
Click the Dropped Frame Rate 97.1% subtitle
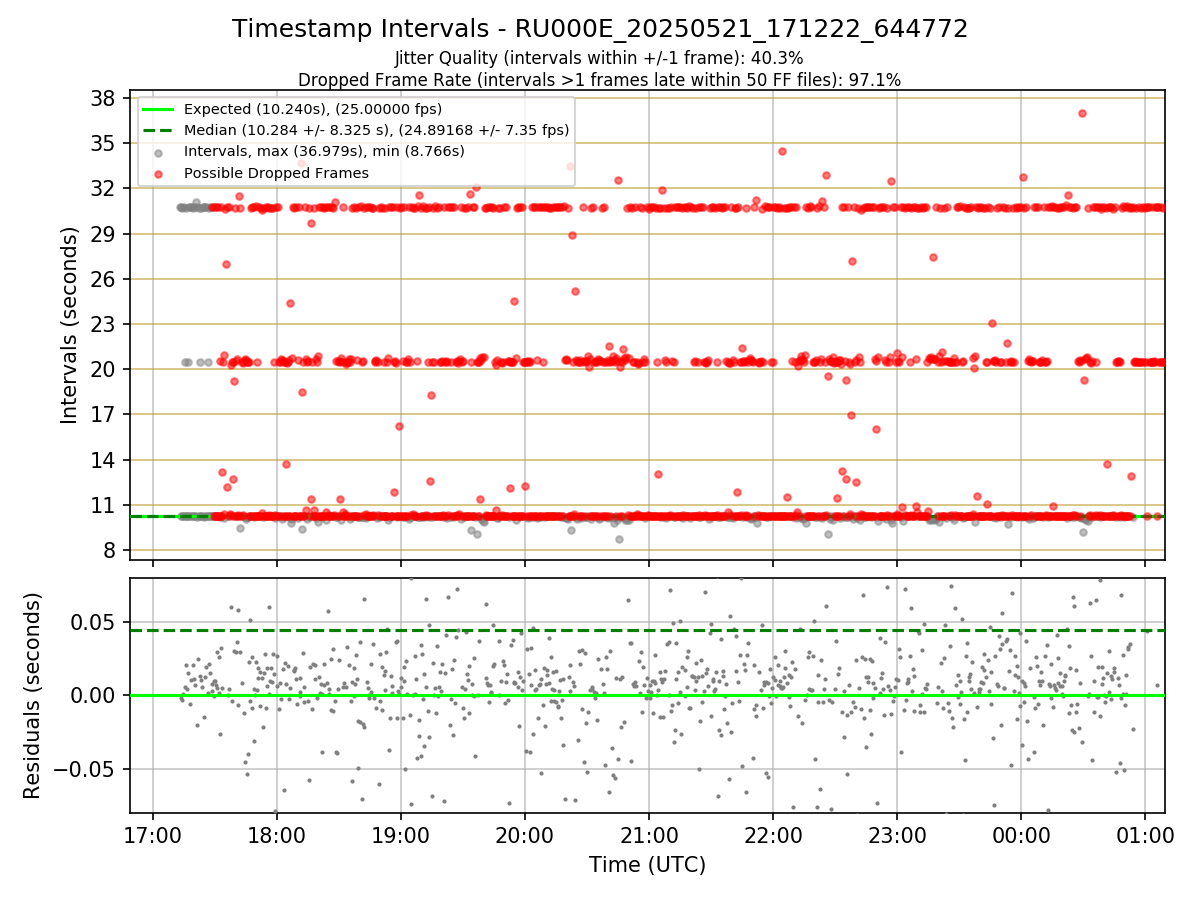[599, 79]
